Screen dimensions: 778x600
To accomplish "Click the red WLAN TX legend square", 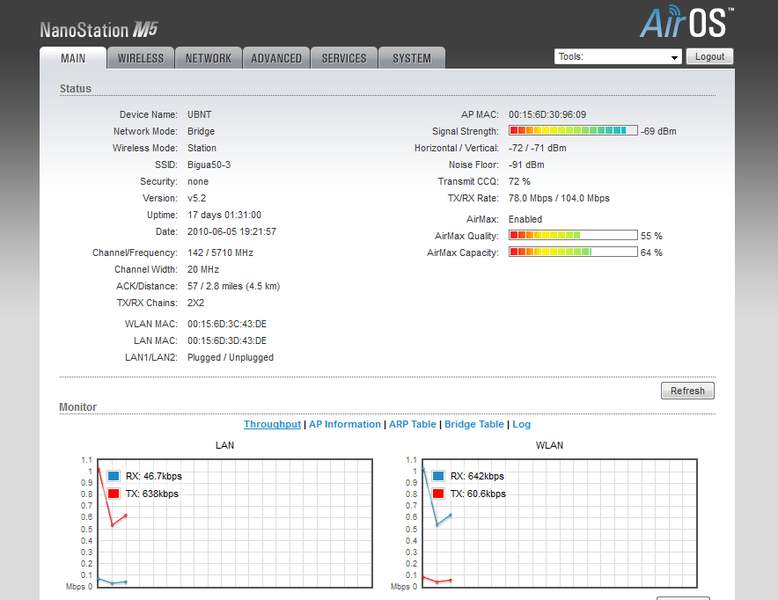I will (438, 493).
